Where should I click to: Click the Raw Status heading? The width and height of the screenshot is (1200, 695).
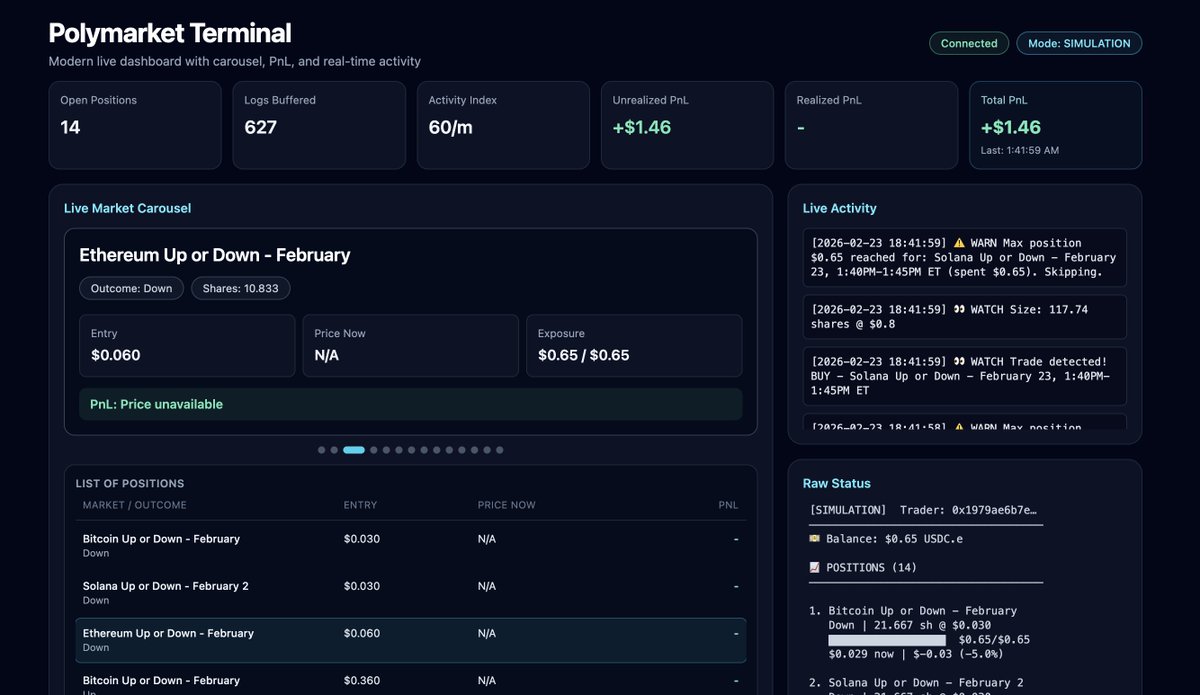837,483
